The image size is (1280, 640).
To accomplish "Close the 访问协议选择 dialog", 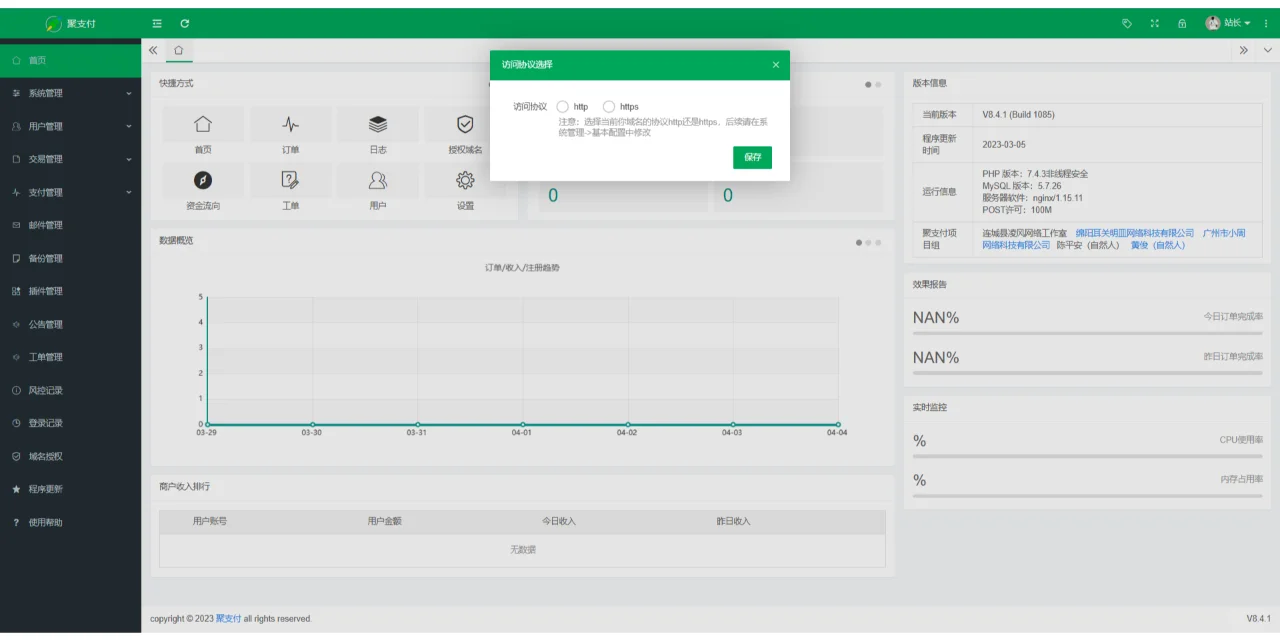I will [776, 65].
